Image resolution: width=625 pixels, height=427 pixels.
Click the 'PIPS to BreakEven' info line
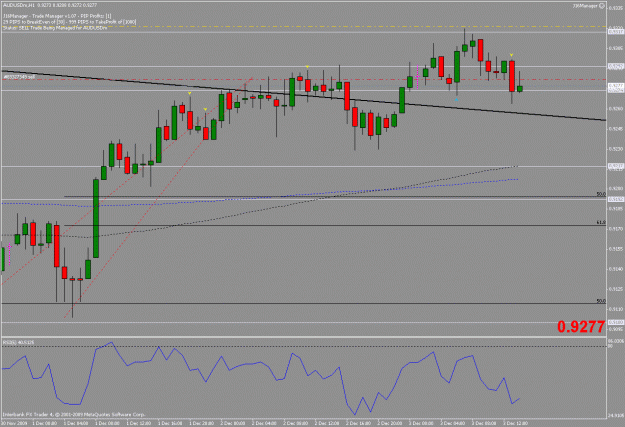(x=69, y=22)
